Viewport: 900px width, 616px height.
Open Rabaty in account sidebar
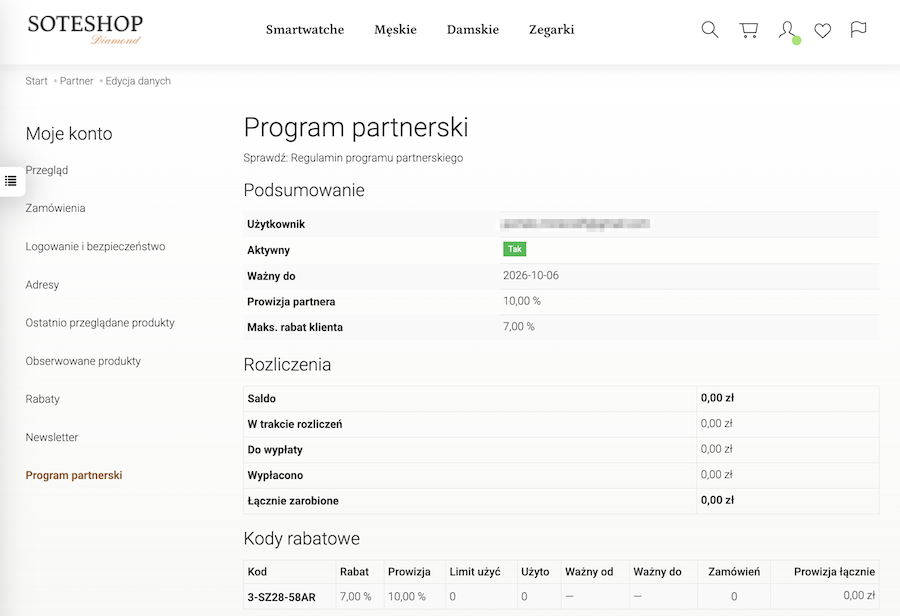pyautogui.click(x=42, y=399)
